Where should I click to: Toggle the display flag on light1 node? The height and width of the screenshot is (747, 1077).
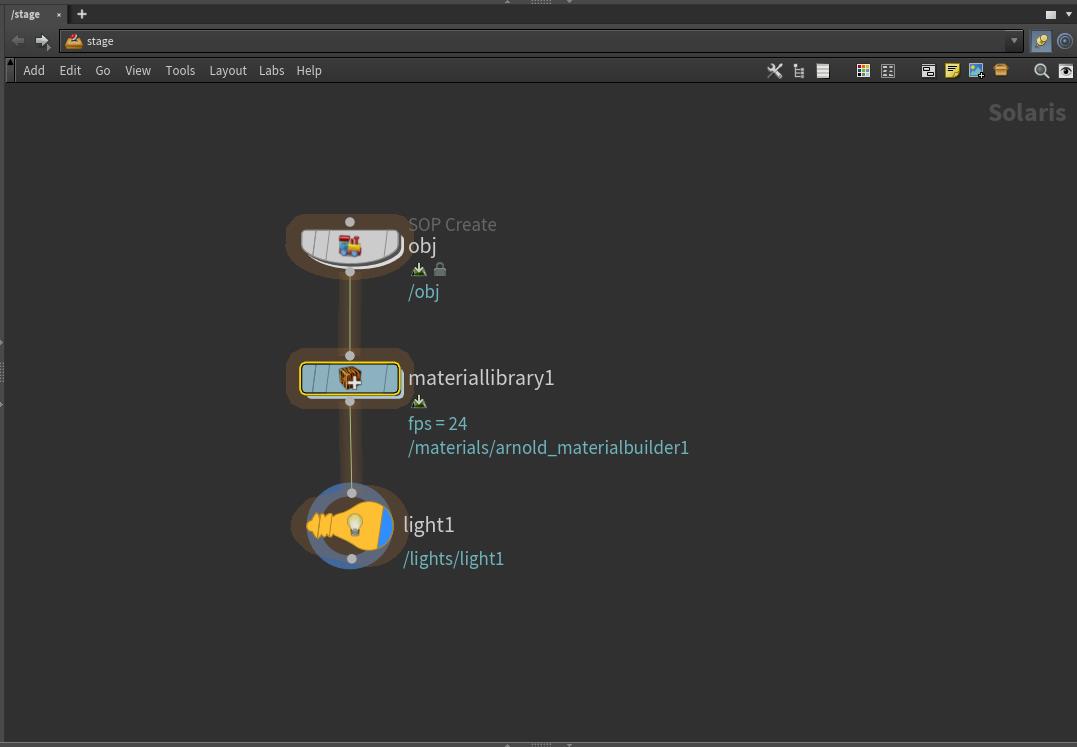[386, 526]
